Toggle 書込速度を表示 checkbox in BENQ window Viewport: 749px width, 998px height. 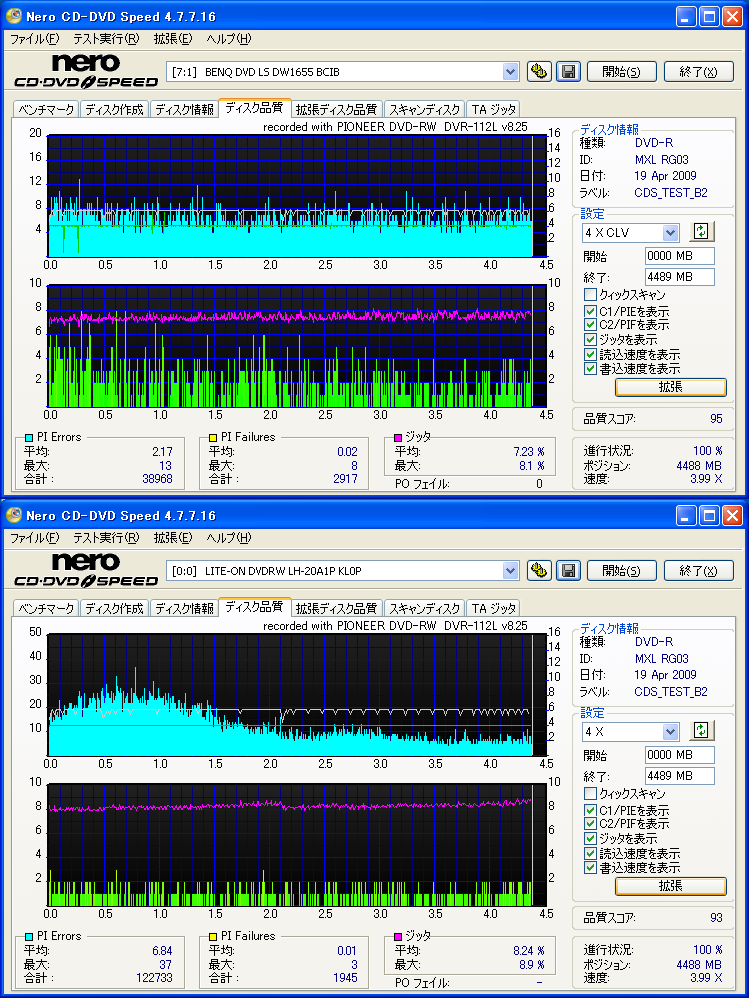590,369
